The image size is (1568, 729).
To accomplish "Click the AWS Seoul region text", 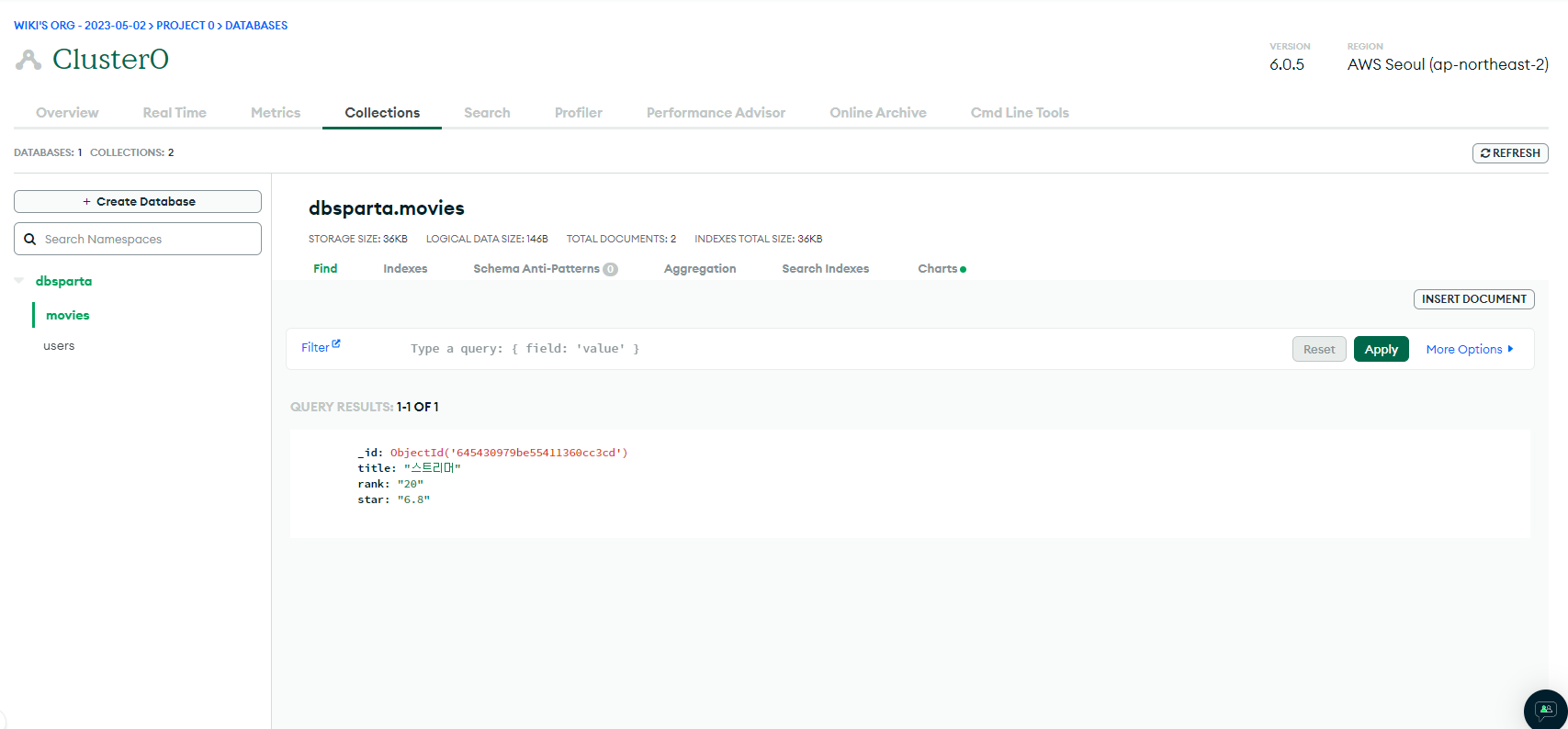I will [x=1448, y=64].
